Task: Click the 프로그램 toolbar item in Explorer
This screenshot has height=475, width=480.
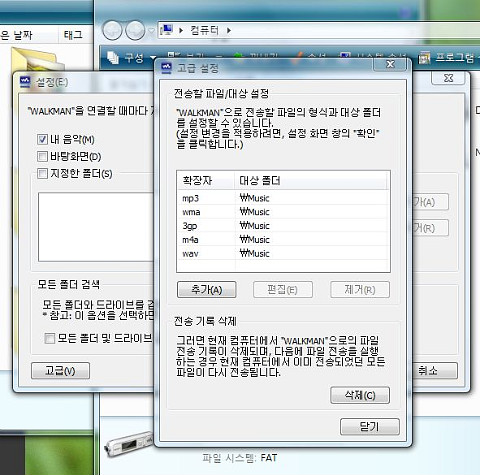Action: [x=448, y=58]
